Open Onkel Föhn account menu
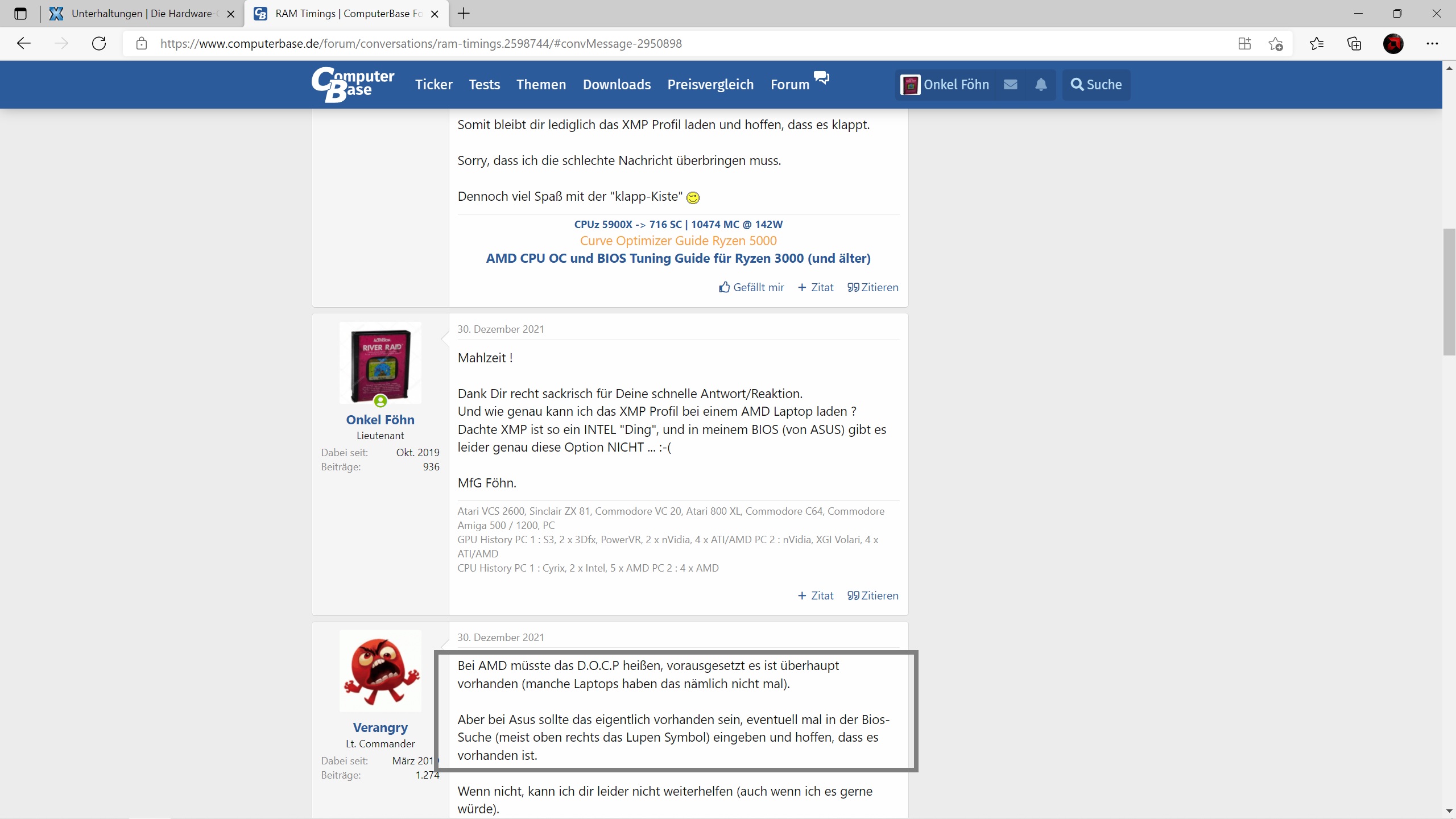The height and width of the screenshot is (819, 1456). pos(945,85)
